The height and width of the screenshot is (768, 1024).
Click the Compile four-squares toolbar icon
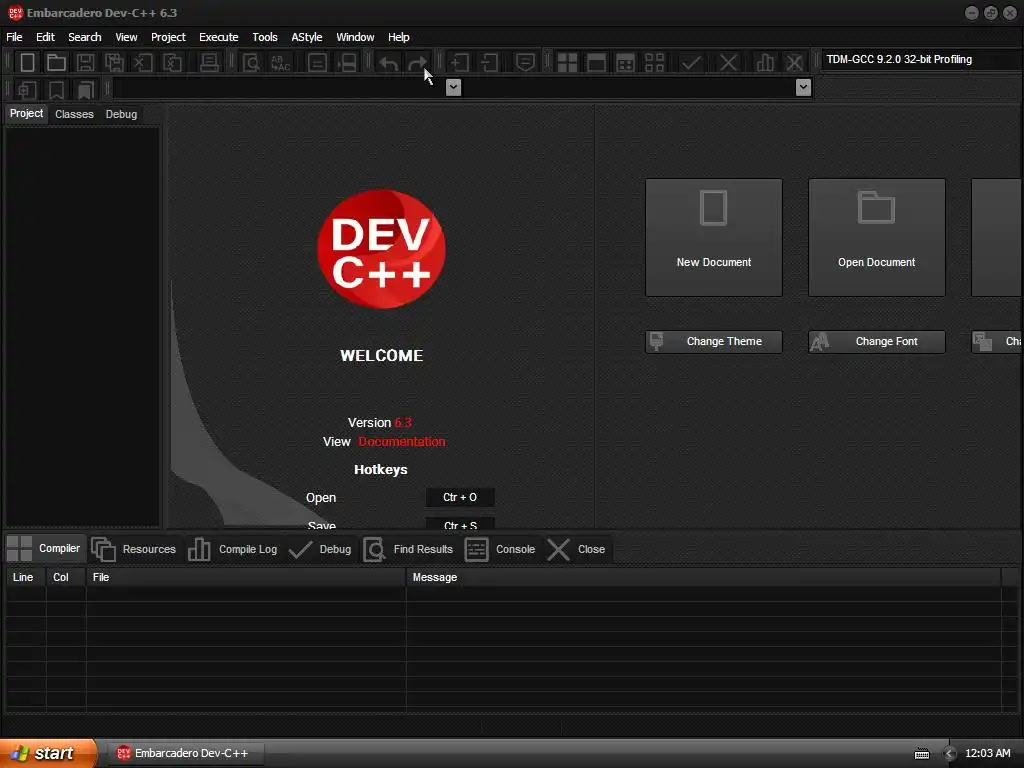pos(567,63)
